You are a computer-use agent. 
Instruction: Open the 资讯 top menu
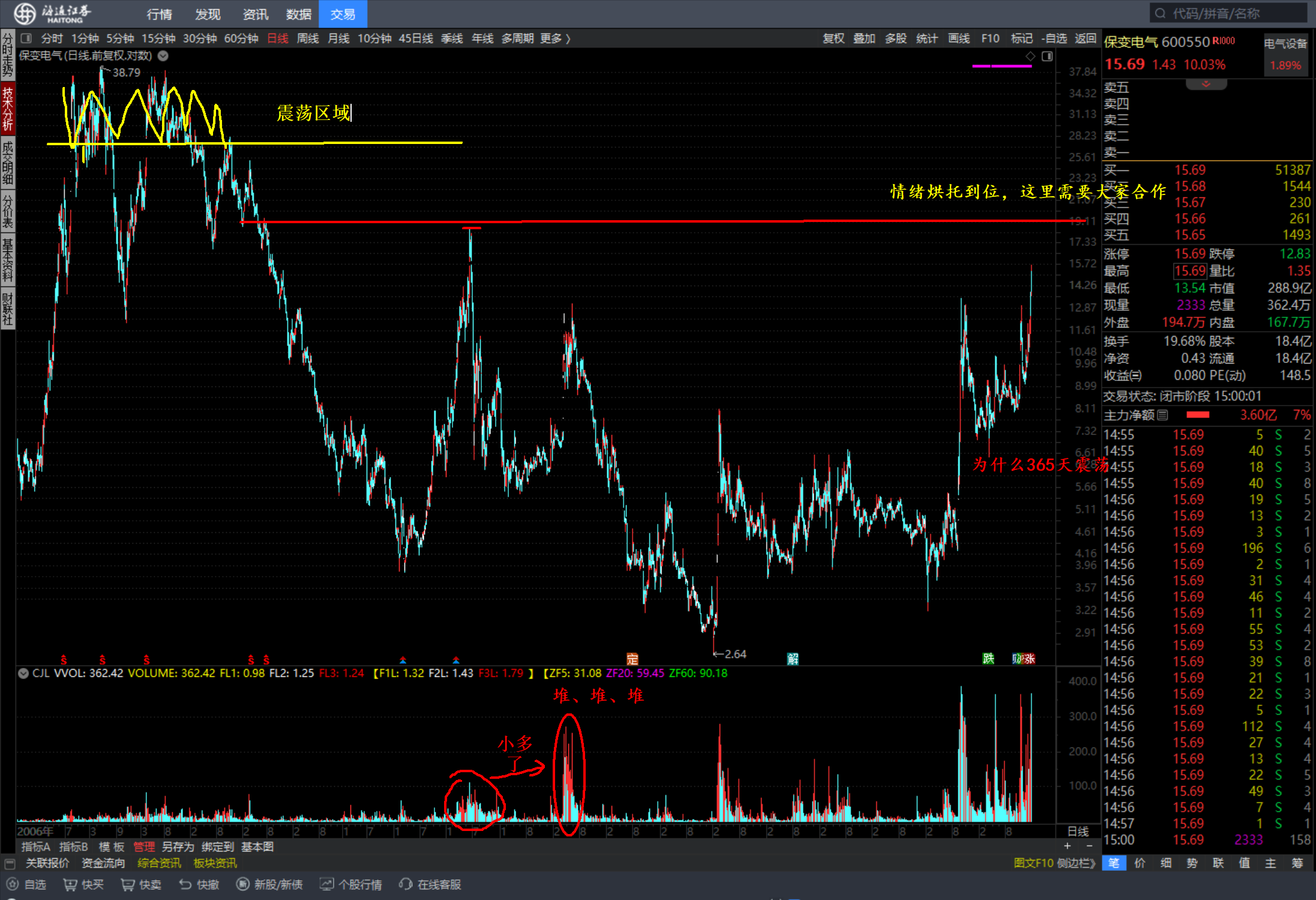255,14
